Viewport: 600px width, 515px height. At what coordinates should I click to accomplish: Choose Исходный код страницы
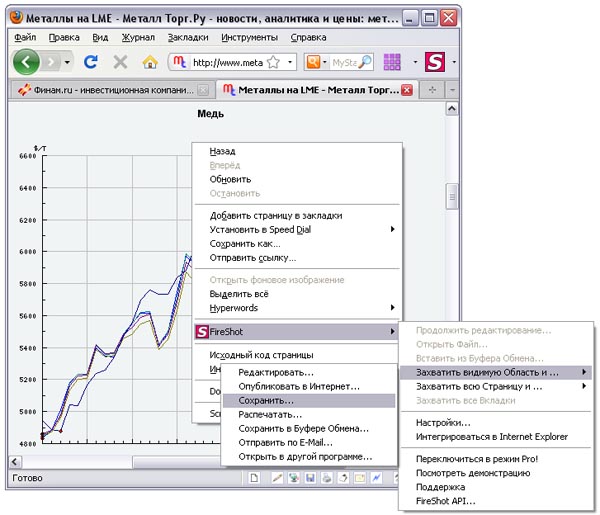pyautogui.click(x=297, y=355)
